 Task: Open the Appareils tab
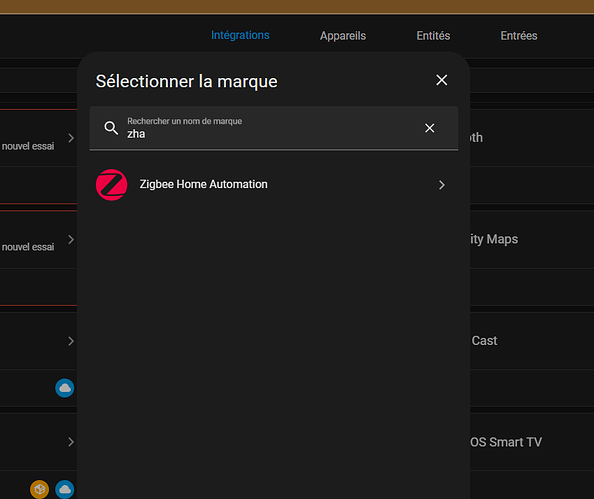tap(343, 36)
